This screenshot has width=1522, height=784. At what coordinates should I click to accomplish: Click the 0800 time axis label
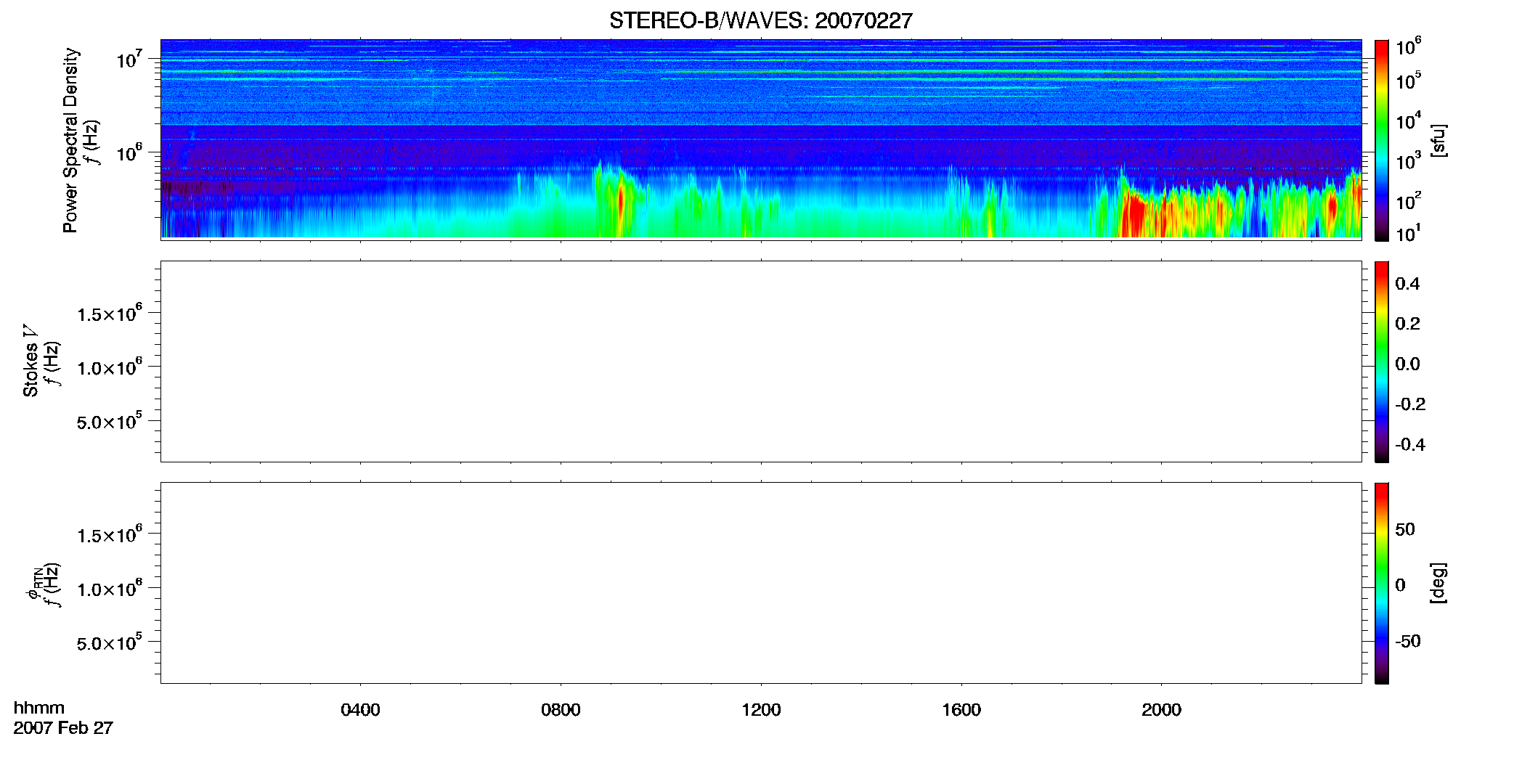click(x=561, y=710)
